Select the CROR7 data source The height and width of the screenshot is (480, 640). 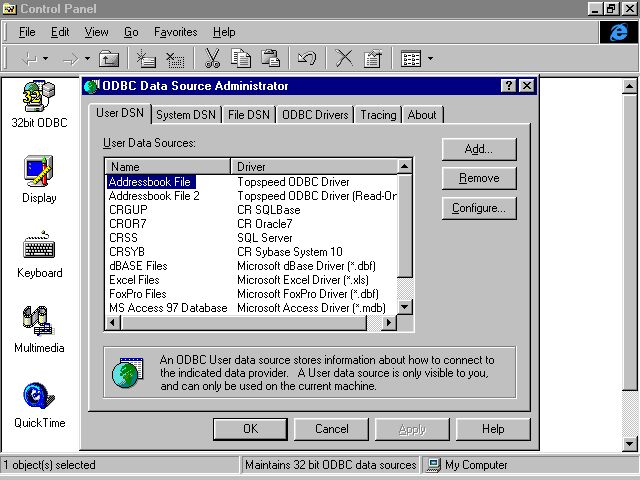tap(127, 224)
